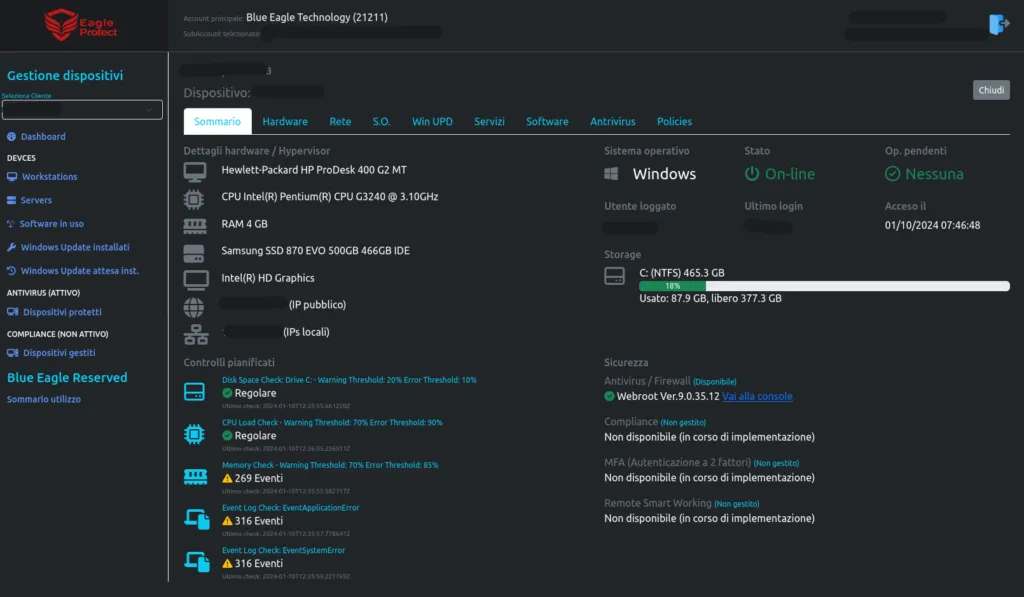Click the disk icon beside Disk Space Check
This screenshot has width=1024, height=597.
click(194, 392)
